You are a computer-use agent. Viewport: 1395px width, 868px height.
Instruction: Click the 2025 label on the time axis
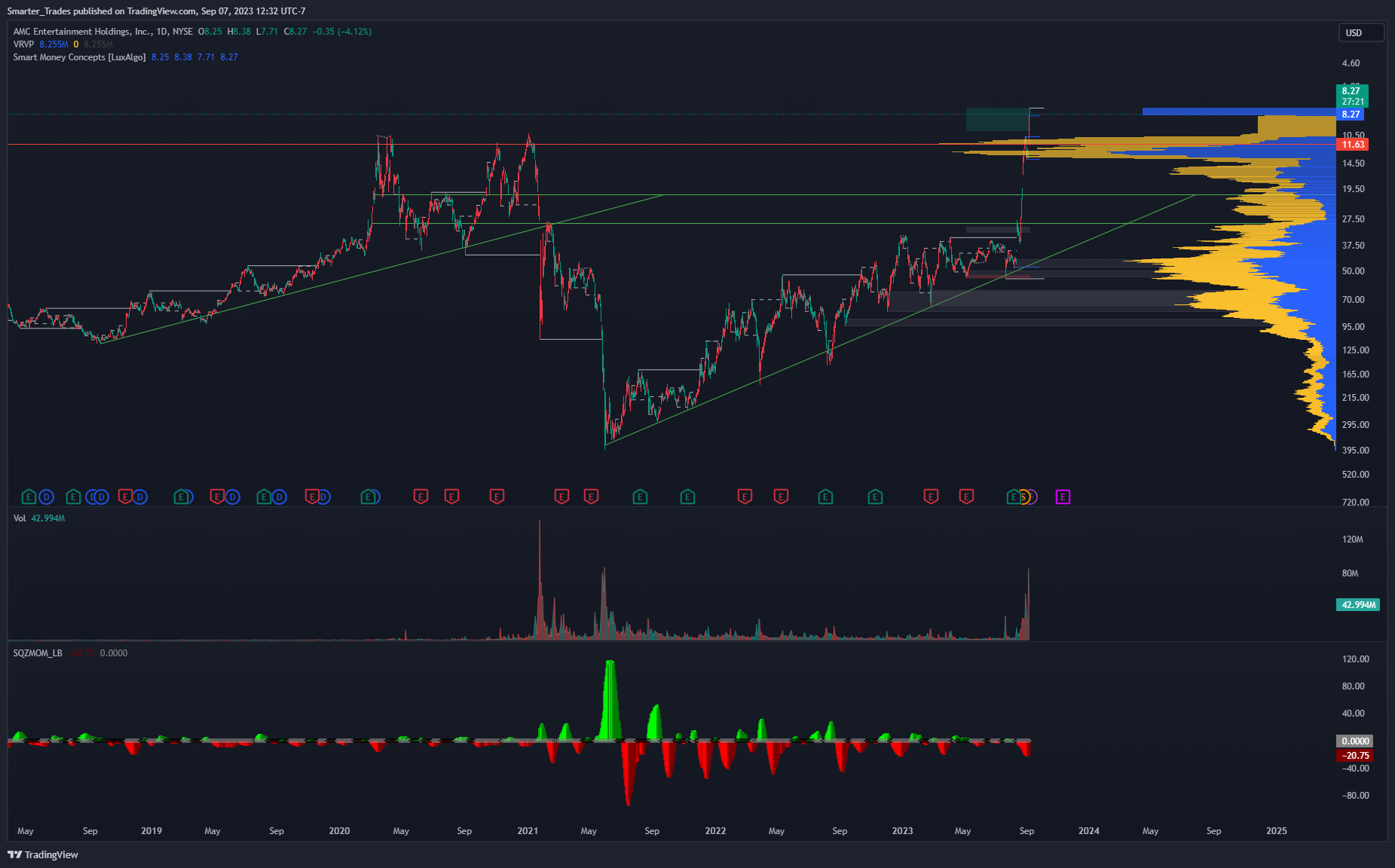[x=1277, y=831]
